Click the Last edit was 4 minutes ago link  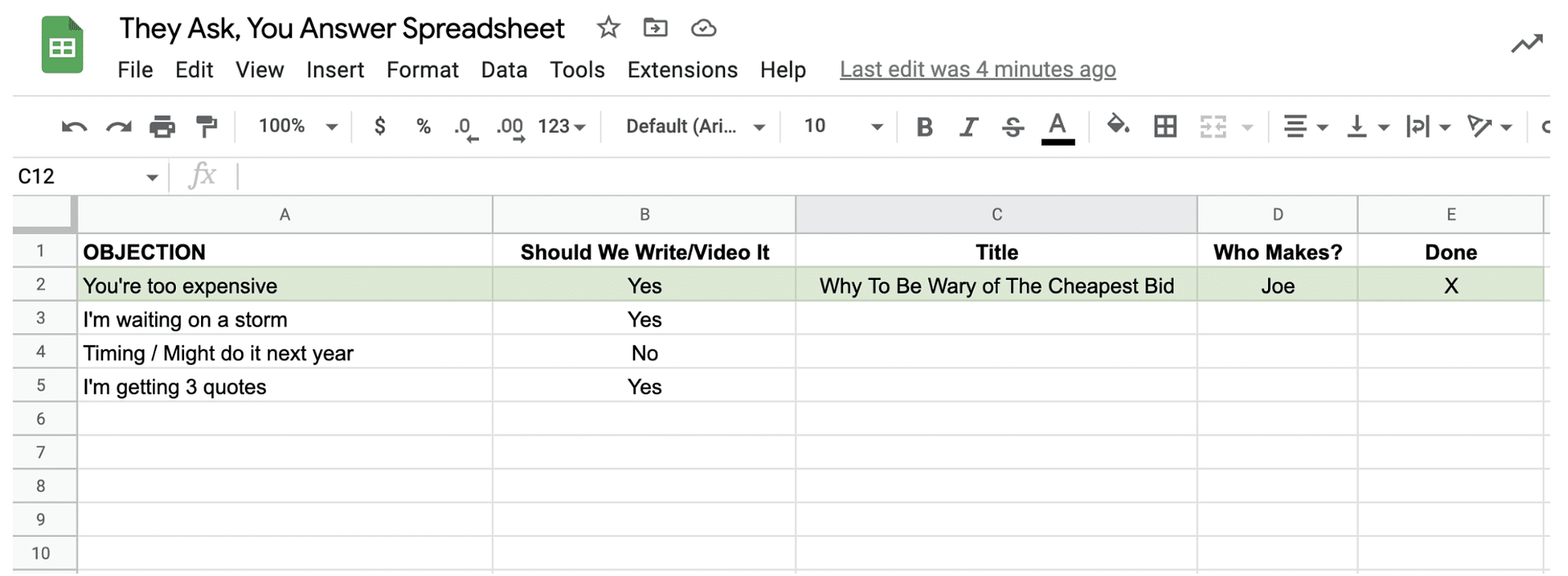click(x=978, y=70)
